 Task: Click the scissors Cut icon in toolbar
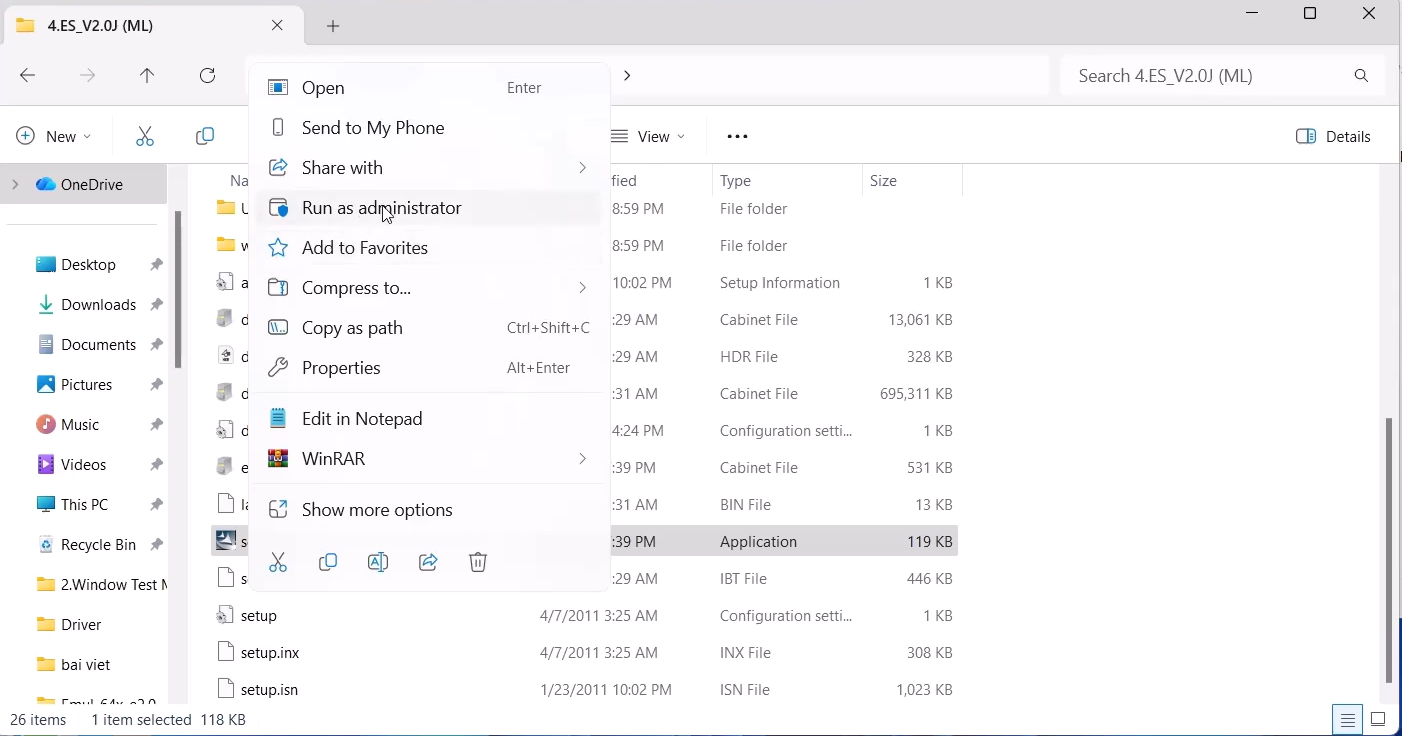point(145,137)
